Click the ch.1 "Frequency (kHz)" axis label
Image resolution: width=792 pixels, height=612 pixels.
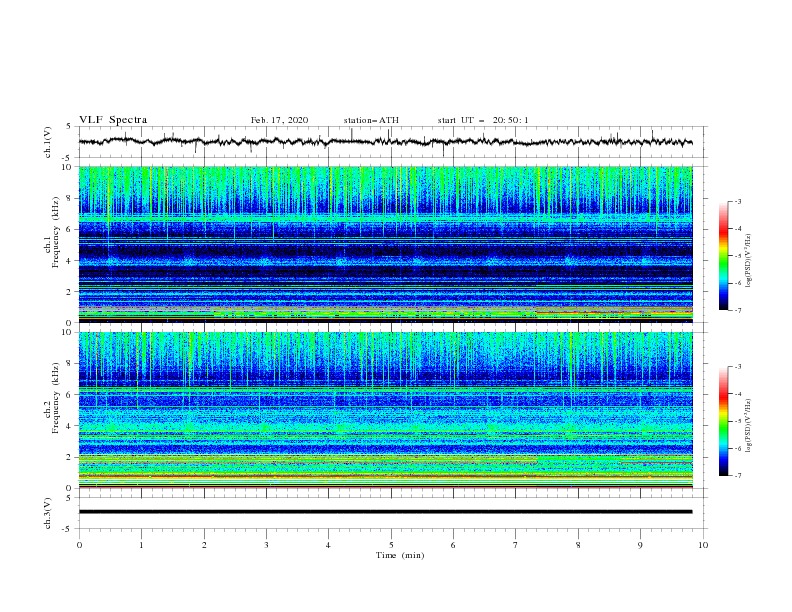pyautogui.click(x=56, y=233)
